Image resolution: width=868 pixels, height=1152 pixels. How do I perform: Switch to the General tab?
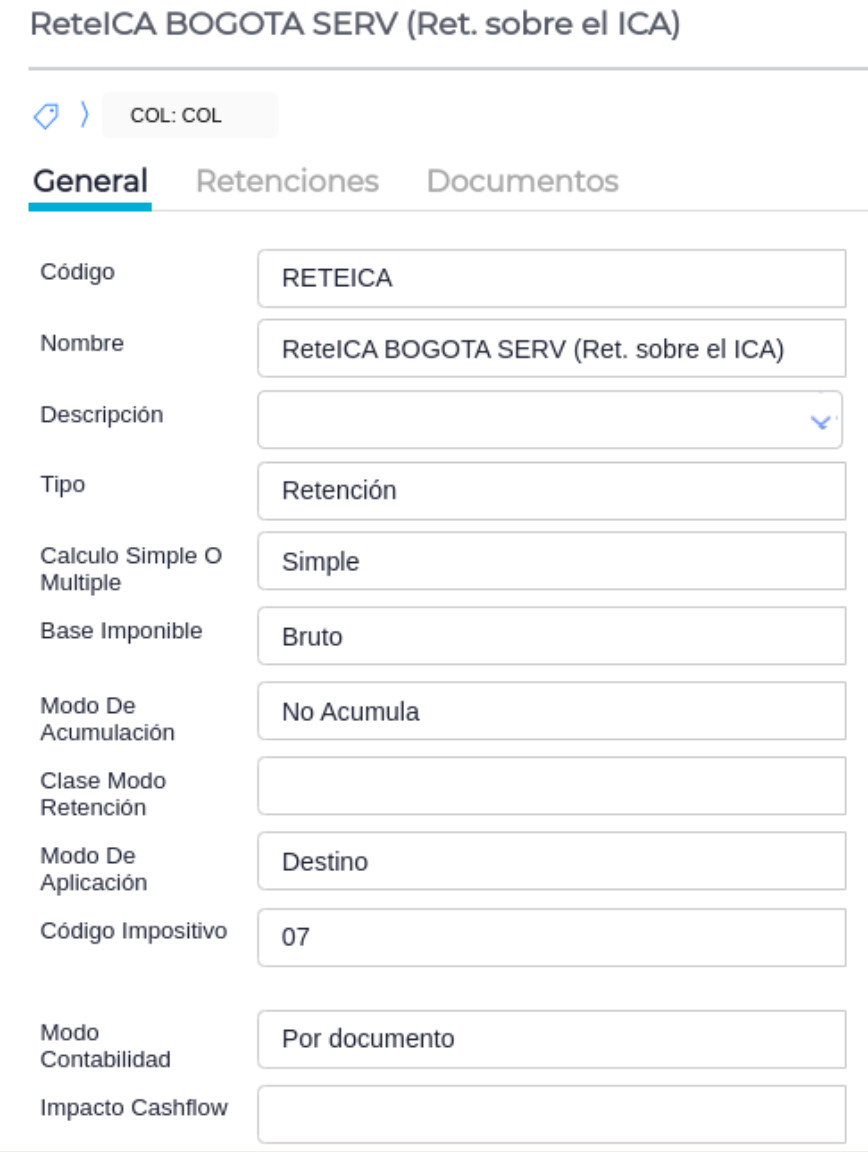click(x=90, y=181)
